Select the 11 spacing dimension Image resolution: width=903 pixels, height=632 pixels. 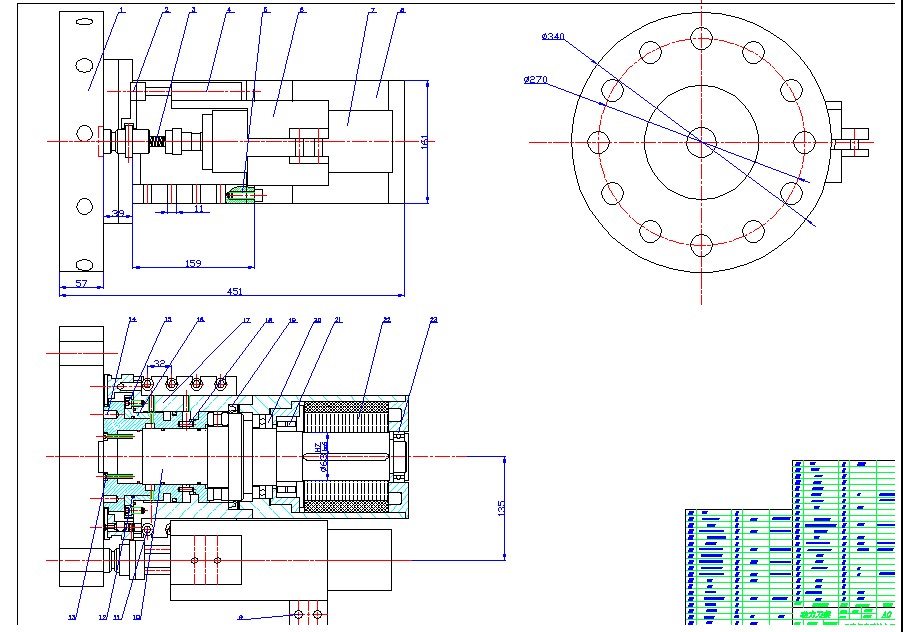[198, 208]
